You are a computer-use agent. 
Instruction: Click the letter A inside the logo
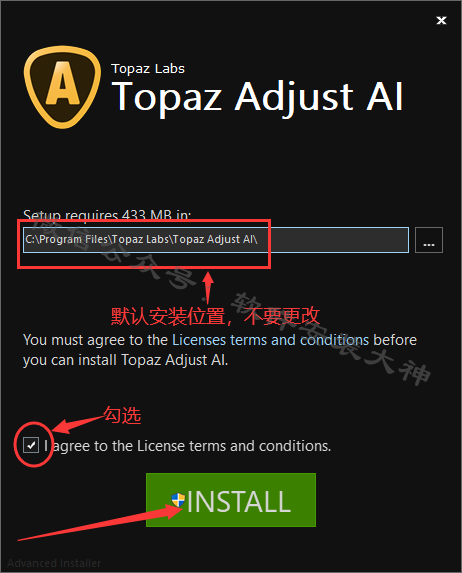(63, 83)
